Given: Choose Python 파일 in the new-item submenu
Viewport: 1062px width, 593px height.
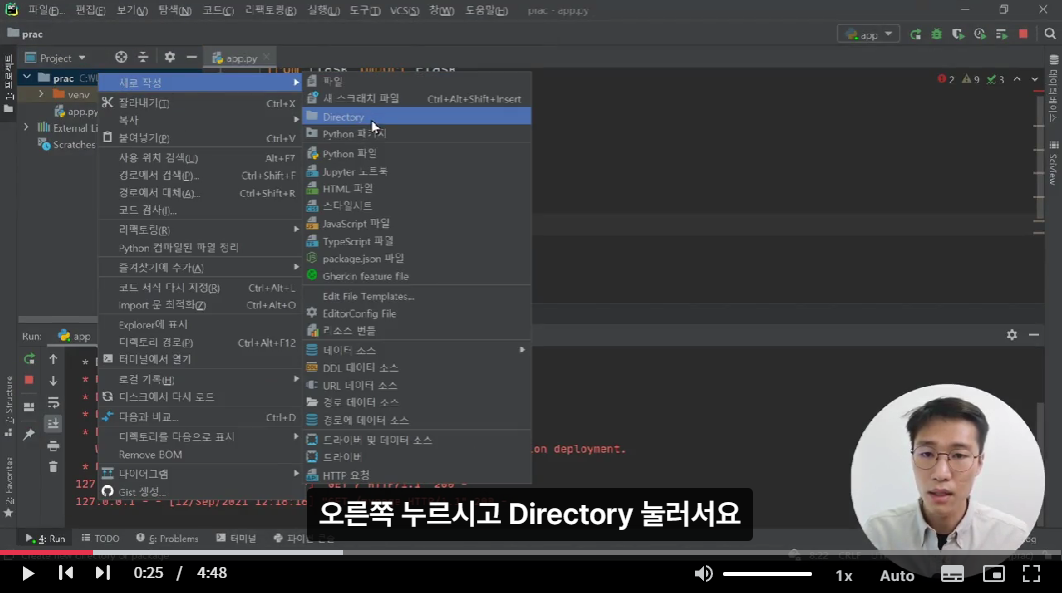Looking at the screenshot, I should tap(416, 154).
